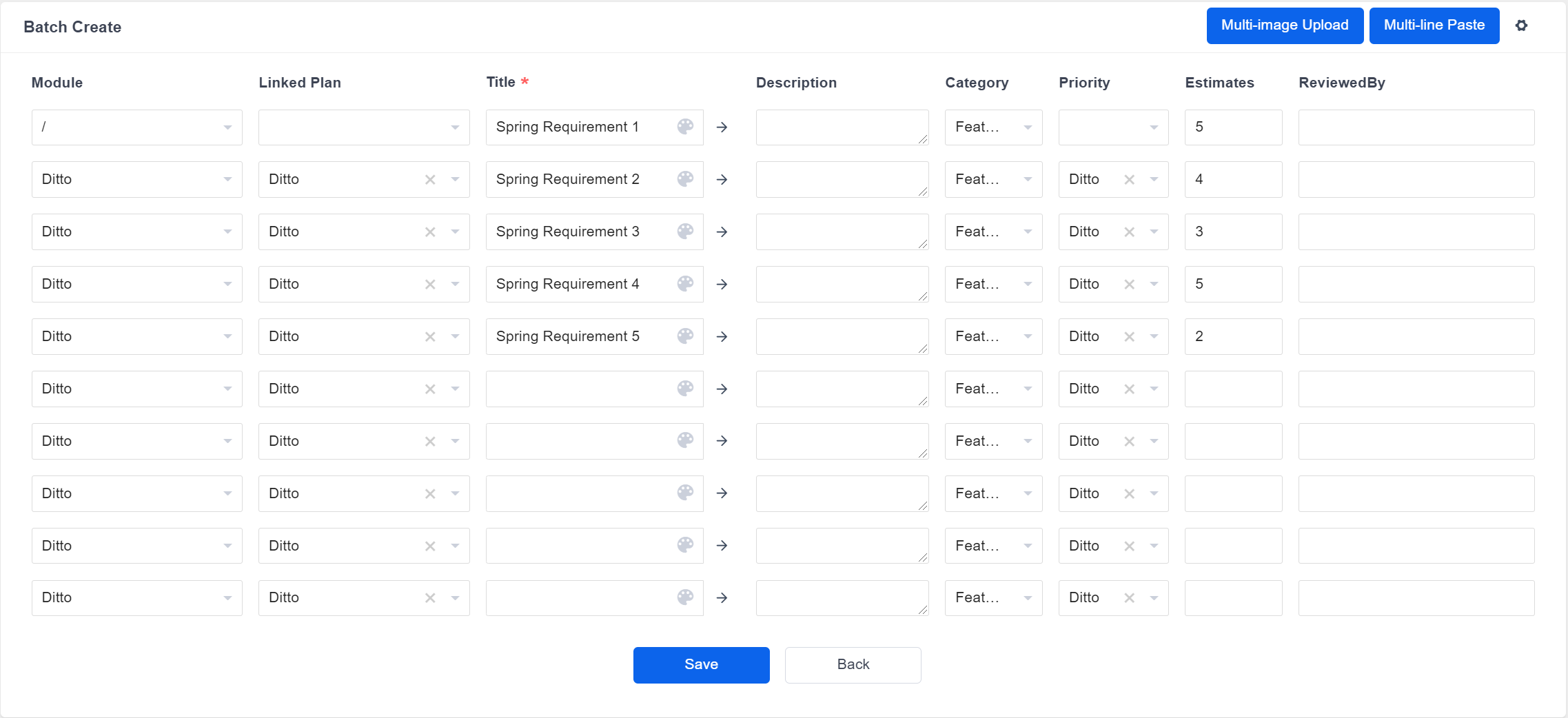1568x718 pixels.
Task: Save the batch created requirements
Action: click(701, 665)
